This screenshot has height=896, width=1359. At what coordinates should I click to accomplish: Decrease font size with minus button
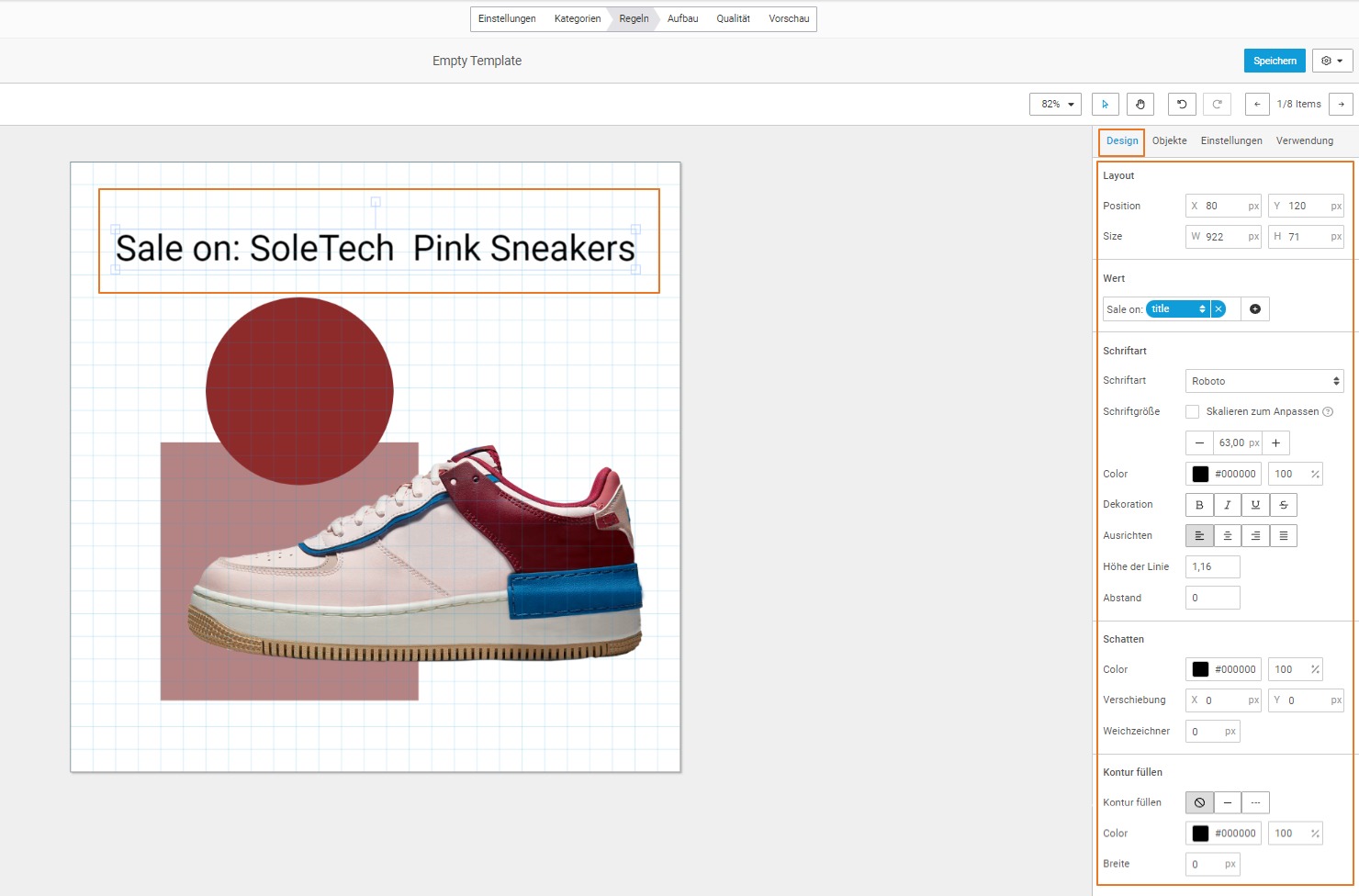[1199, 442]
